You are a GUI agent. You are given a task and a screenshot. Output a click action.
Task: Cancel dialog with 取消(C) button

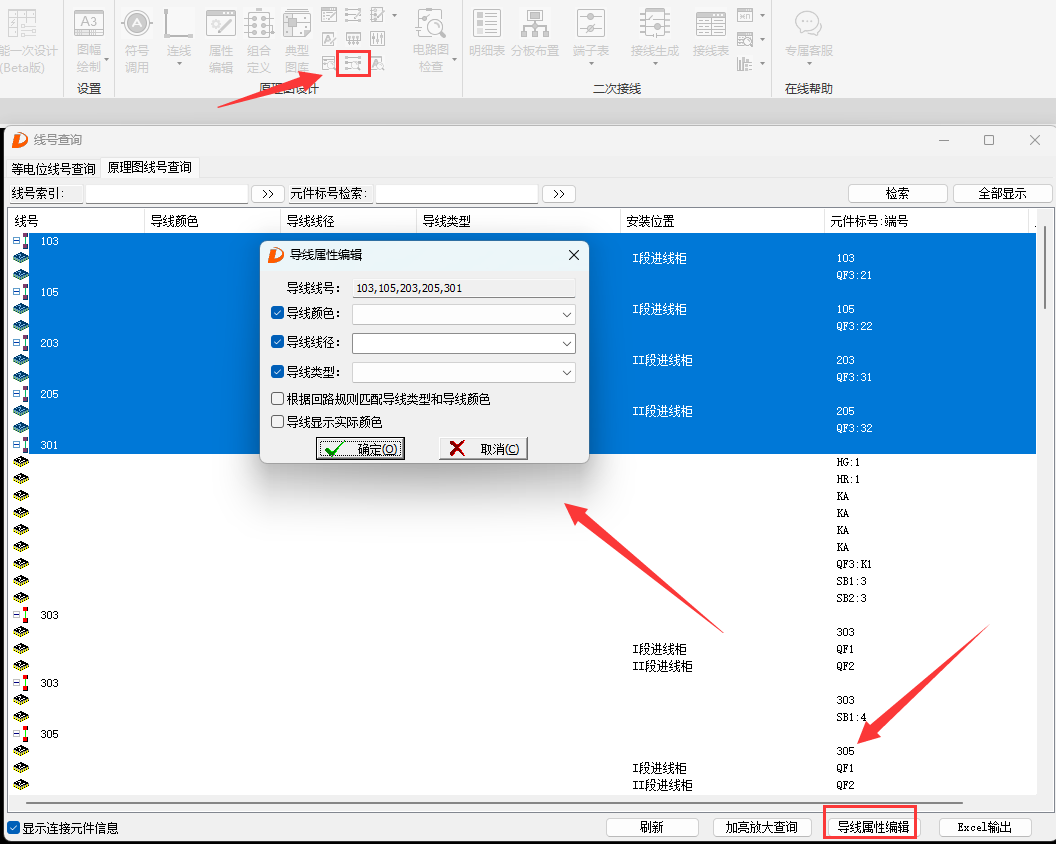tap(483, 449)
